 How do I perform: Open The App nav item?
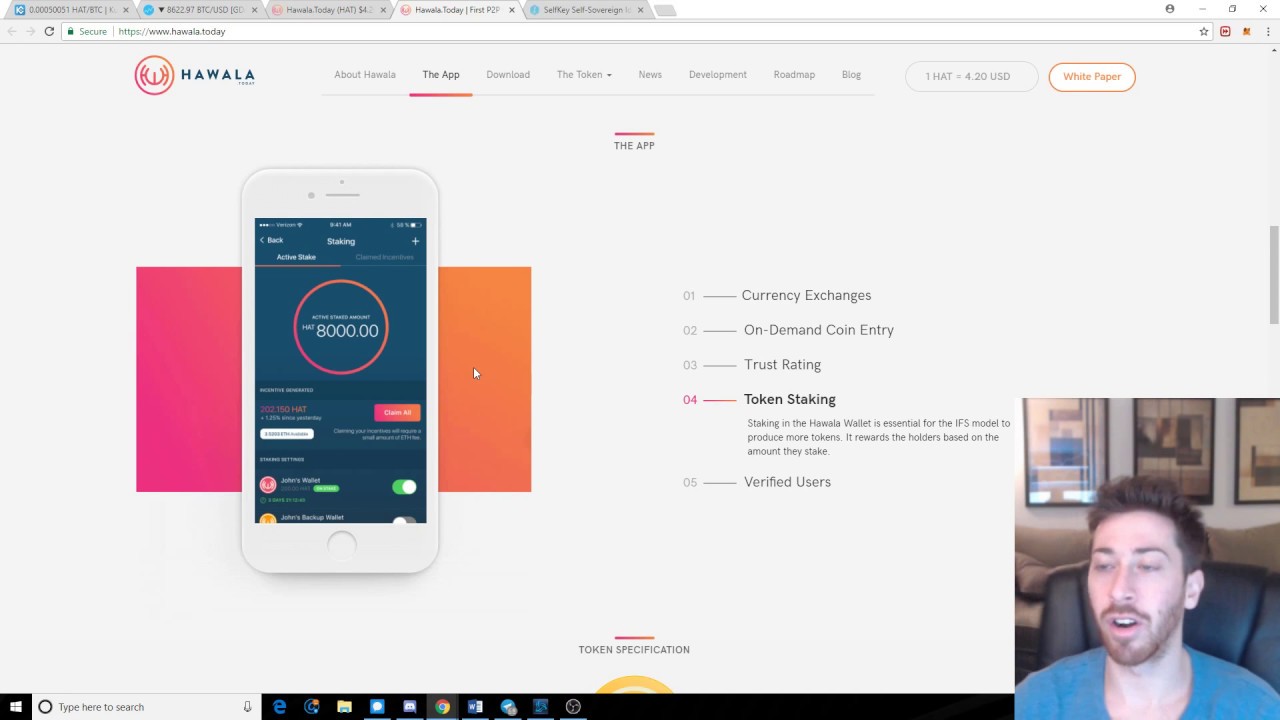pos(441,75)
